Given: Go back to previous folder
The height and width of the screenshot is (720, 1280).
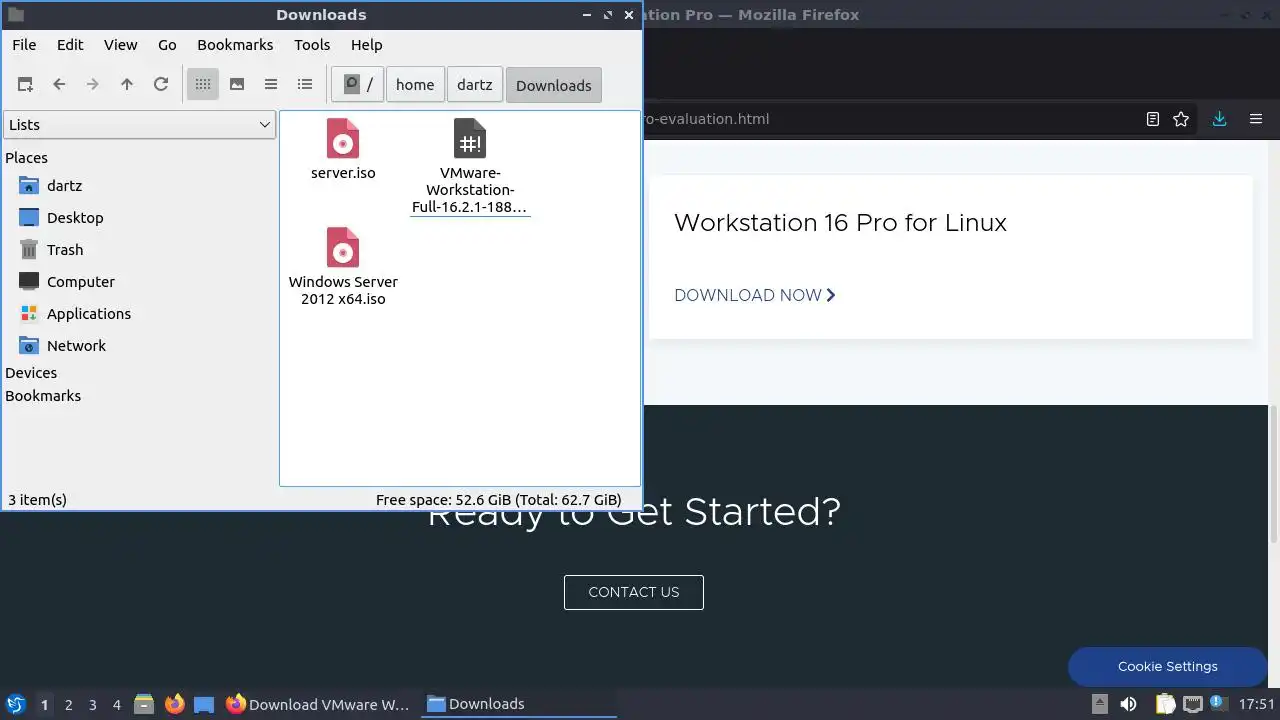Looking at the screenshot, I should coord(59,85).
